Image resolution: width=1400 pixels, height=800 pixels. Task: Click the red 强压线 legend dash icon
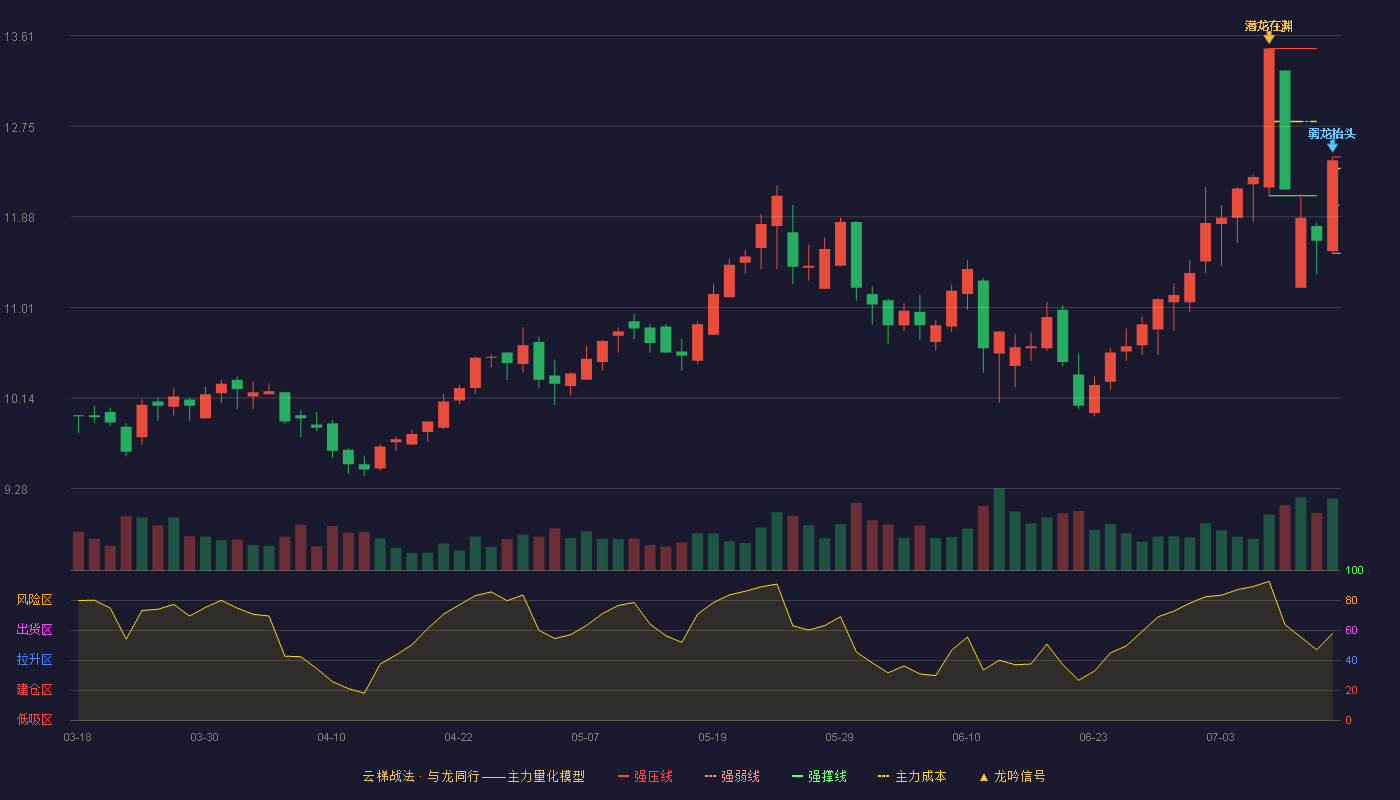623,776
